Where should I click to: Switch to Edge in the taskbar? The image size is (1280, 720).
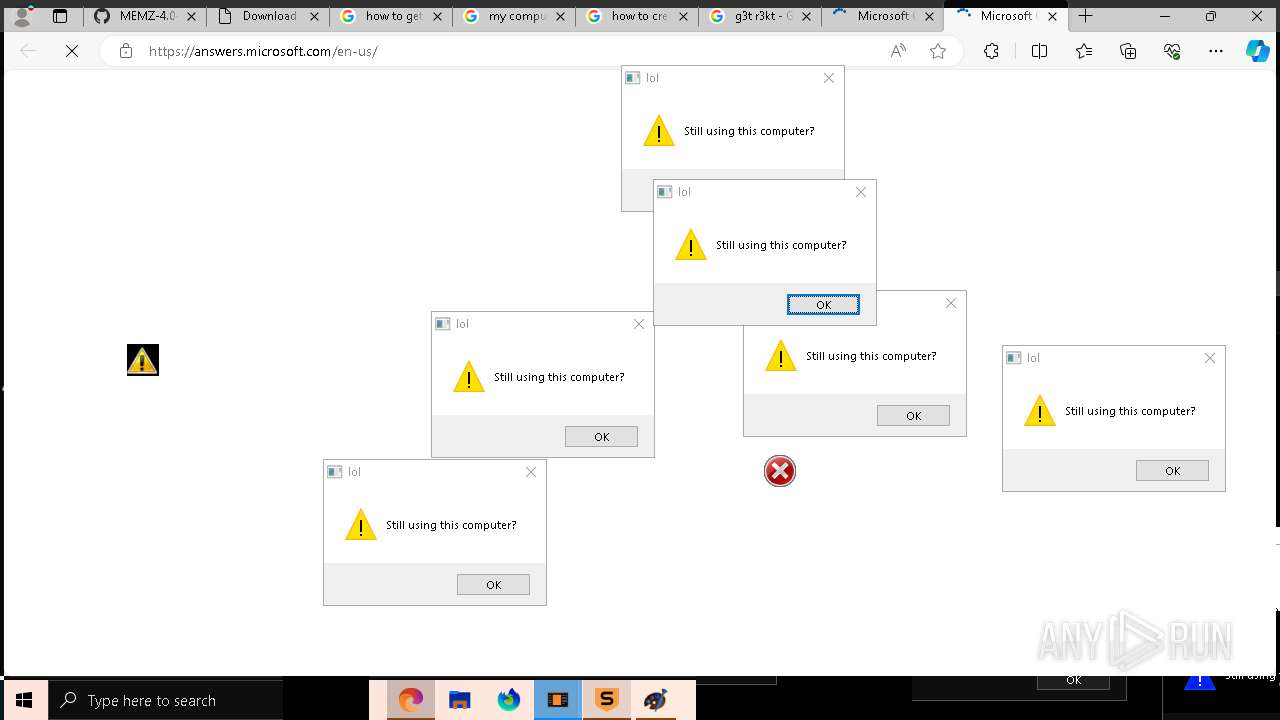coord(411,700)
